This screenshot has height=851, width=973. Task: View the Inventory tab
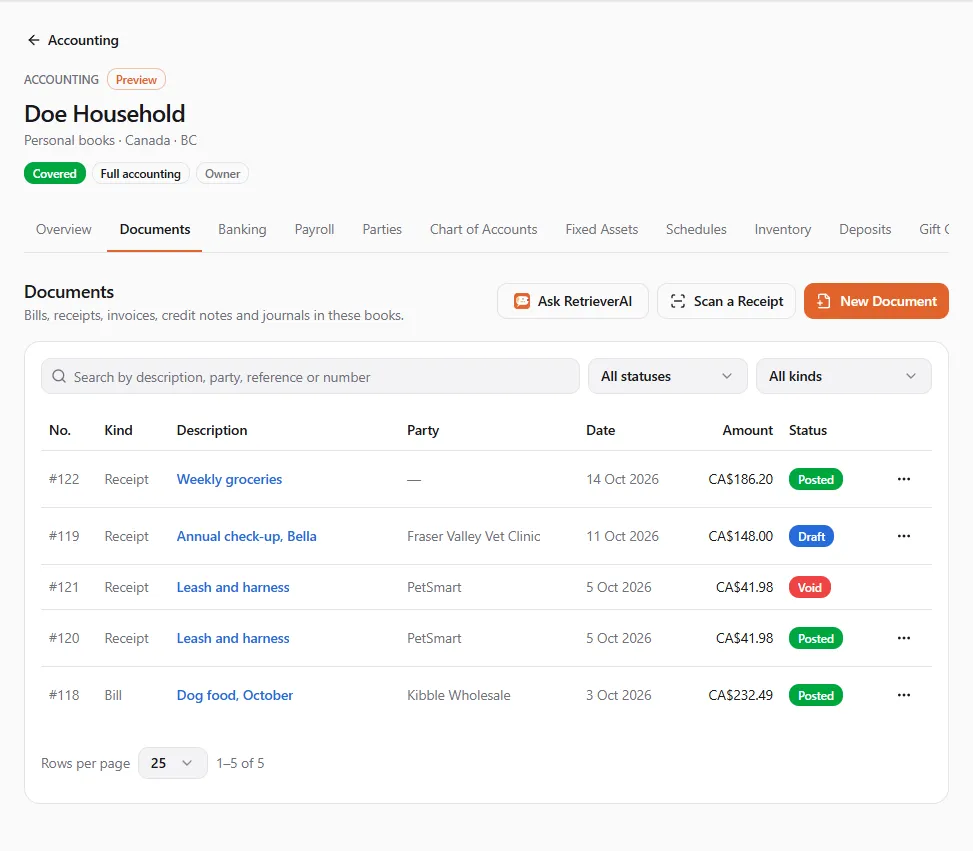tap(782, 230)
